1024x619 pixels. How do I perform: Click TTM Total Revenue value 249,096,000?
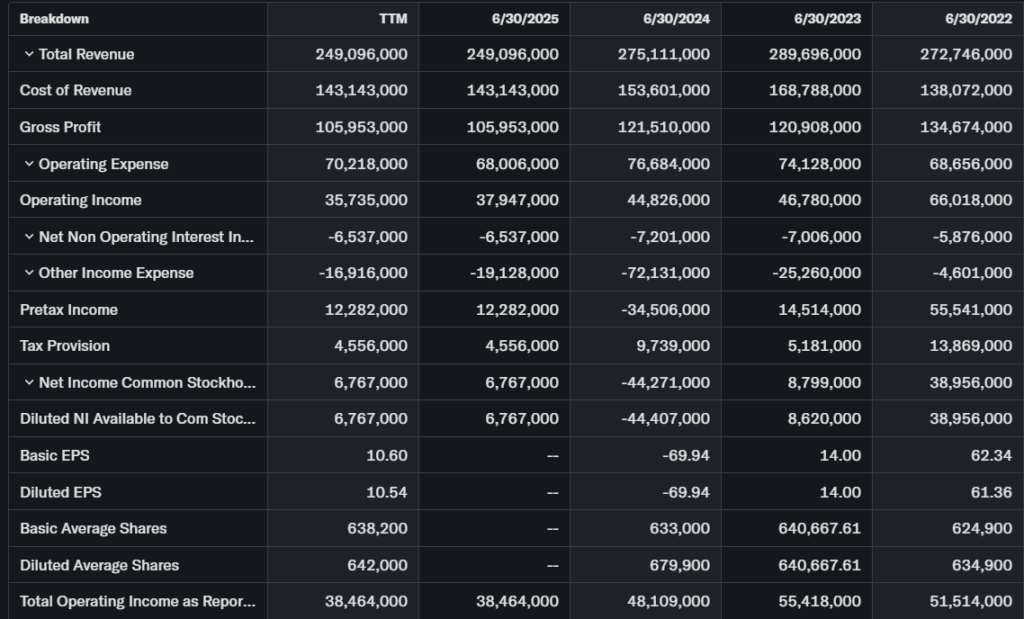click(x=362, y=54)
